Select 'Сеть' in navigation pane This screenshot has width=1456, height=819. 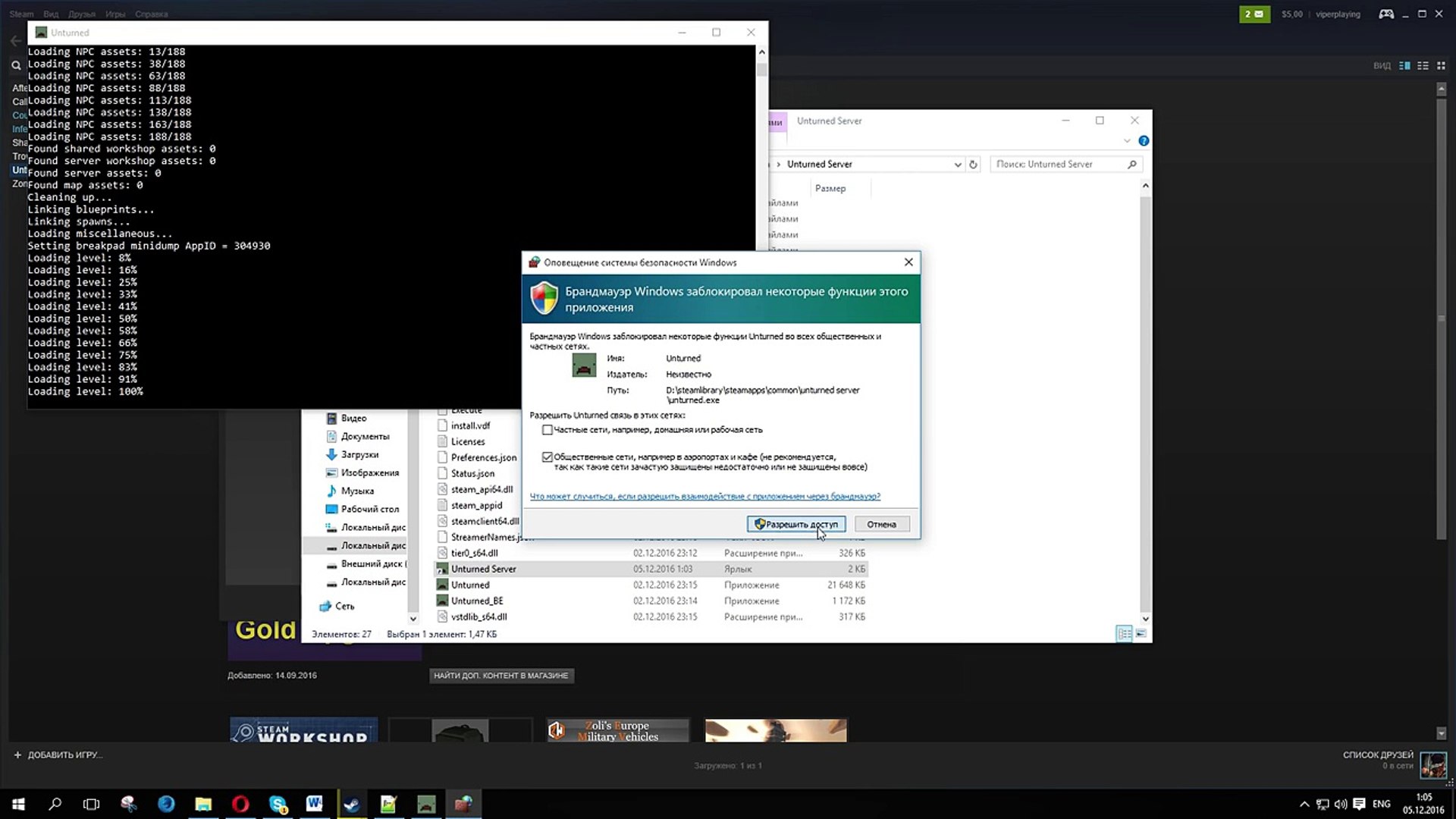pyautogui.click(x=344, y=606)
